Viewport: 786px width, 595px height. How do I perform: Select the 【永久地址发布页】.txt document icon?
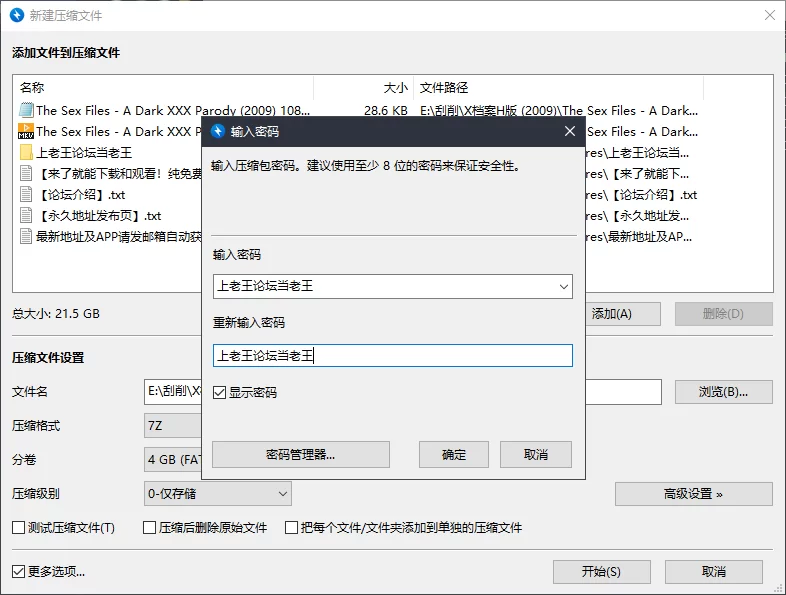26,216
